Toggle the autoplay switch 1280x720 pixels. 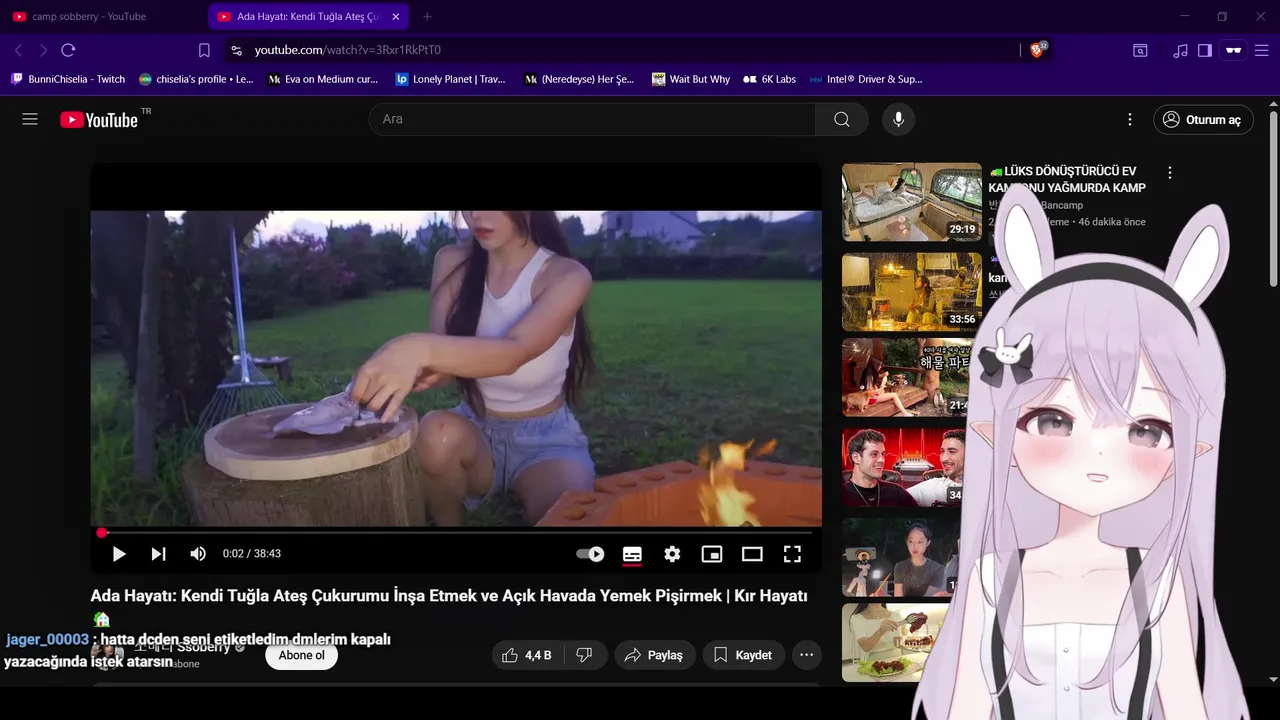click(590, 553)
